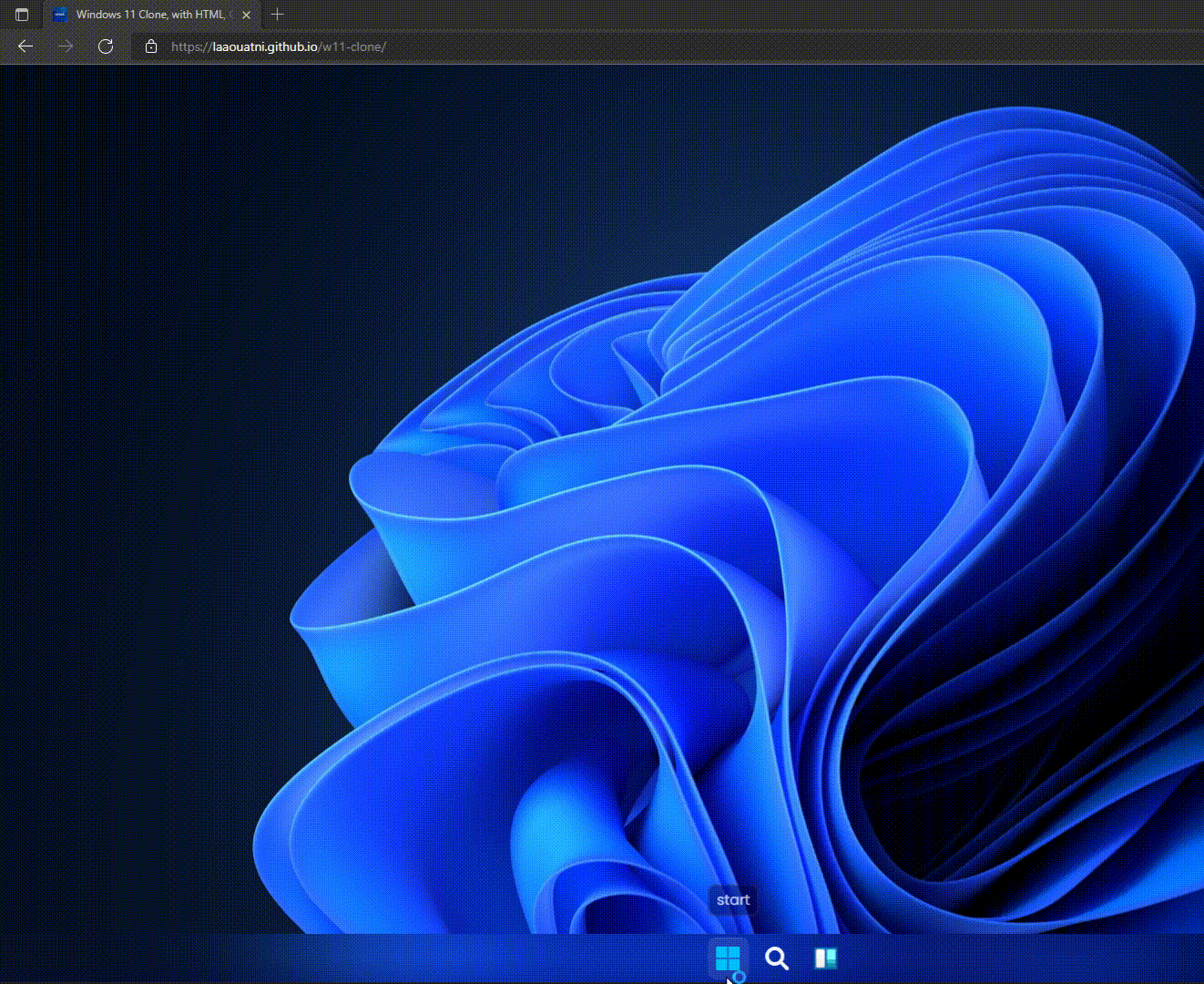This screenshot has height=984, width=1204.
Task: Go back using the browser back arrow
Action: coord(26,46)
